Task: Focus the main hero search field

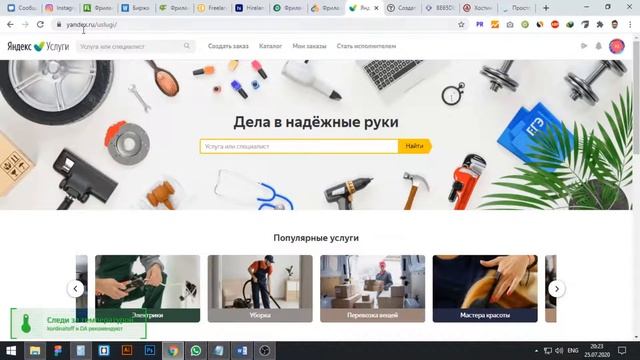Action: pyautogui.click(x=299, y=146)
